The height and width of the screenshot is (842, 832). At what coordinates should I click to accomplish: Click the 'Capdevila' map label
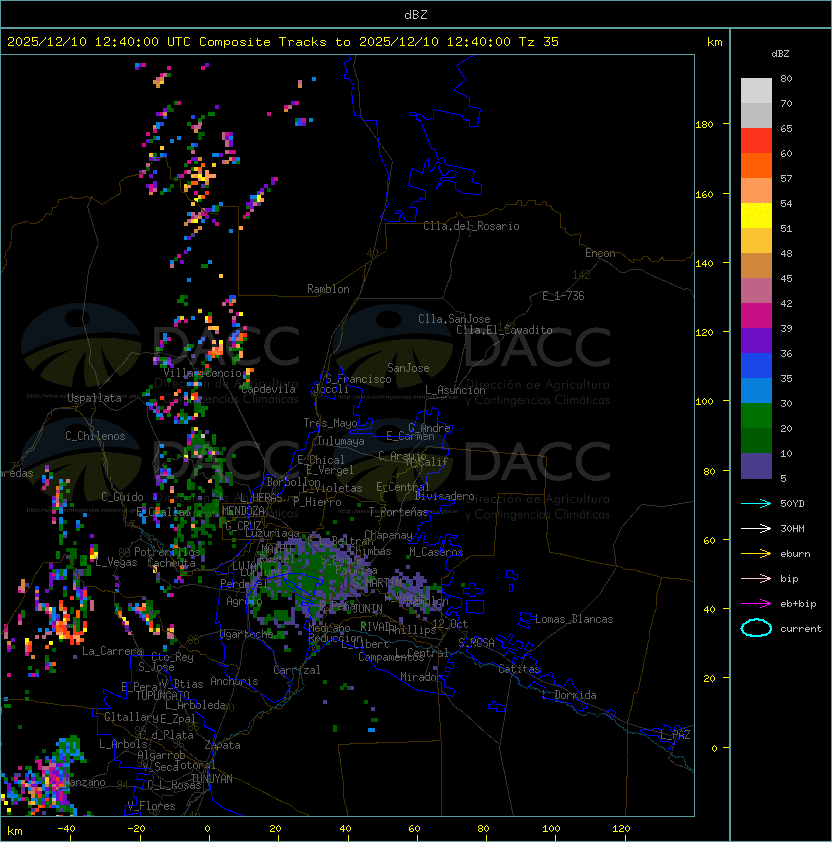268,389
